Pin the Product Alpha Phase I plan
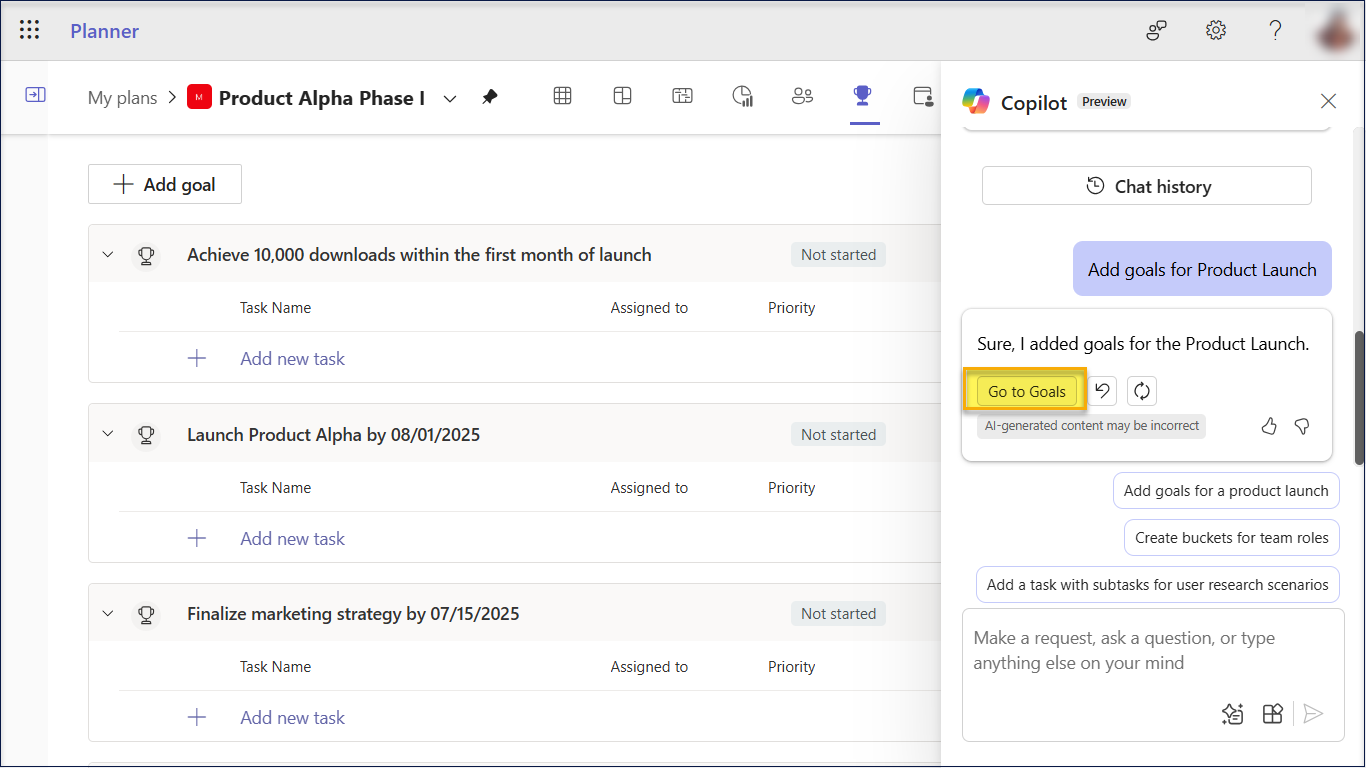This screenshot has height=768, width=1366. (x=490, y=97)
